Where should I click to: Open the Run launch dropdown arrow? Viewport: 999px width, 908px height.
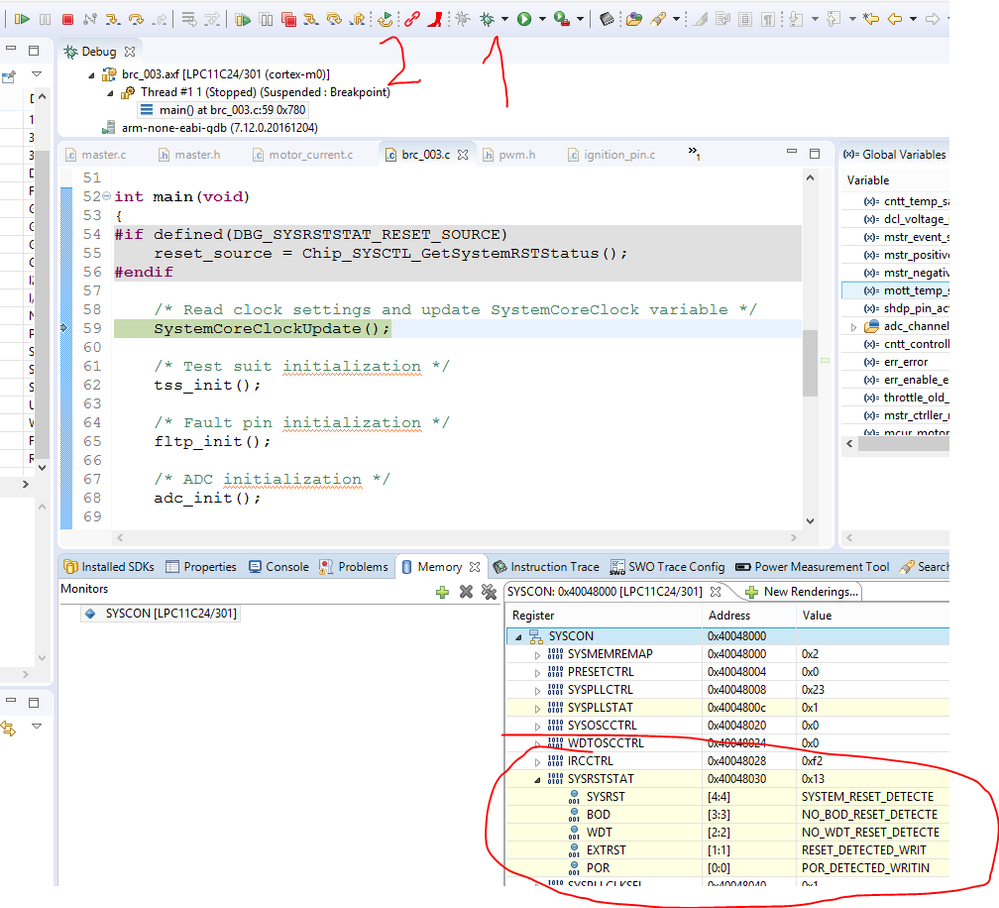click(542, 19)
